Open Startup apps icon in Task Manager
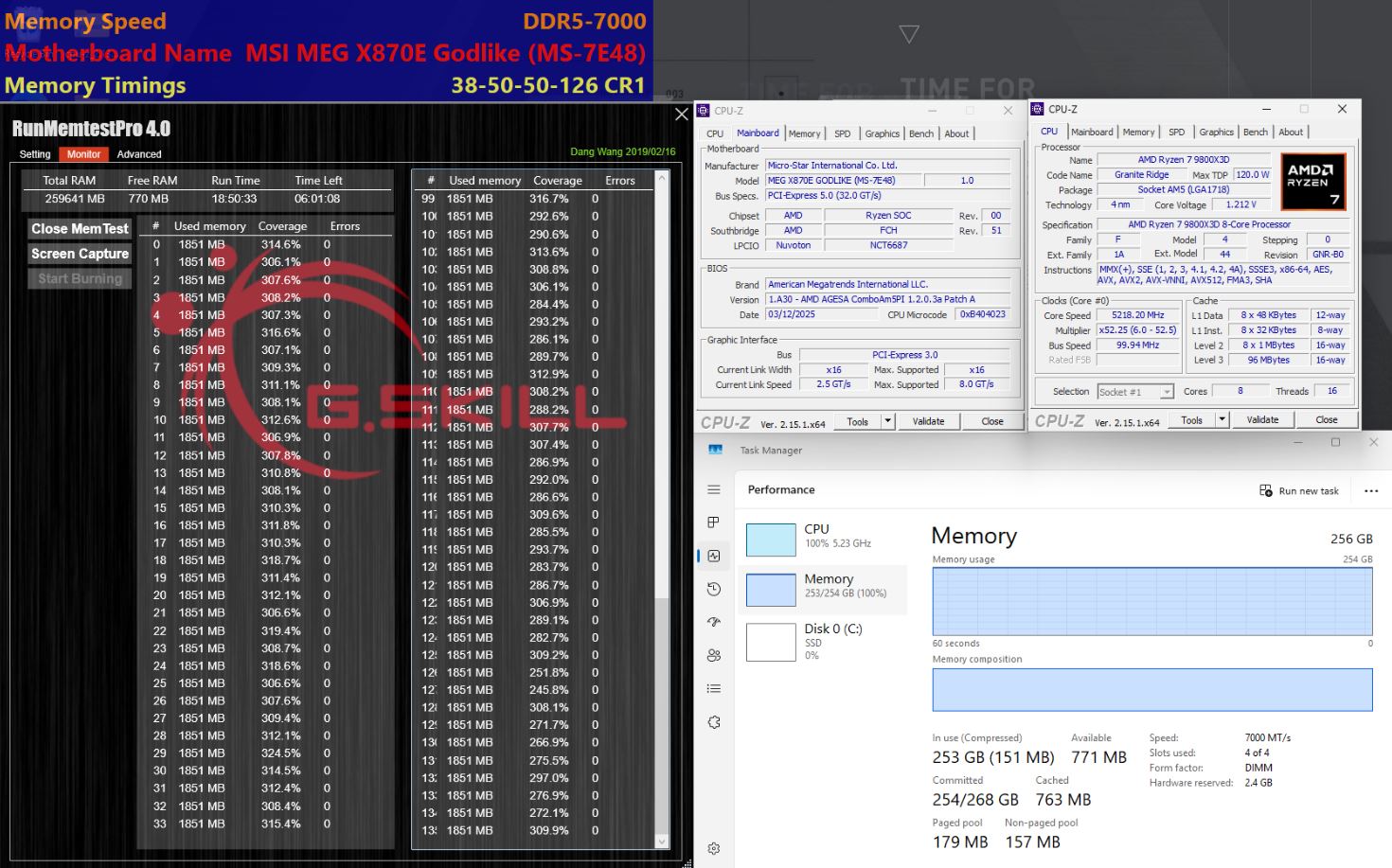Image resolution: width=1392 pixels, height=868 pixels. click(x=714, y=622)
